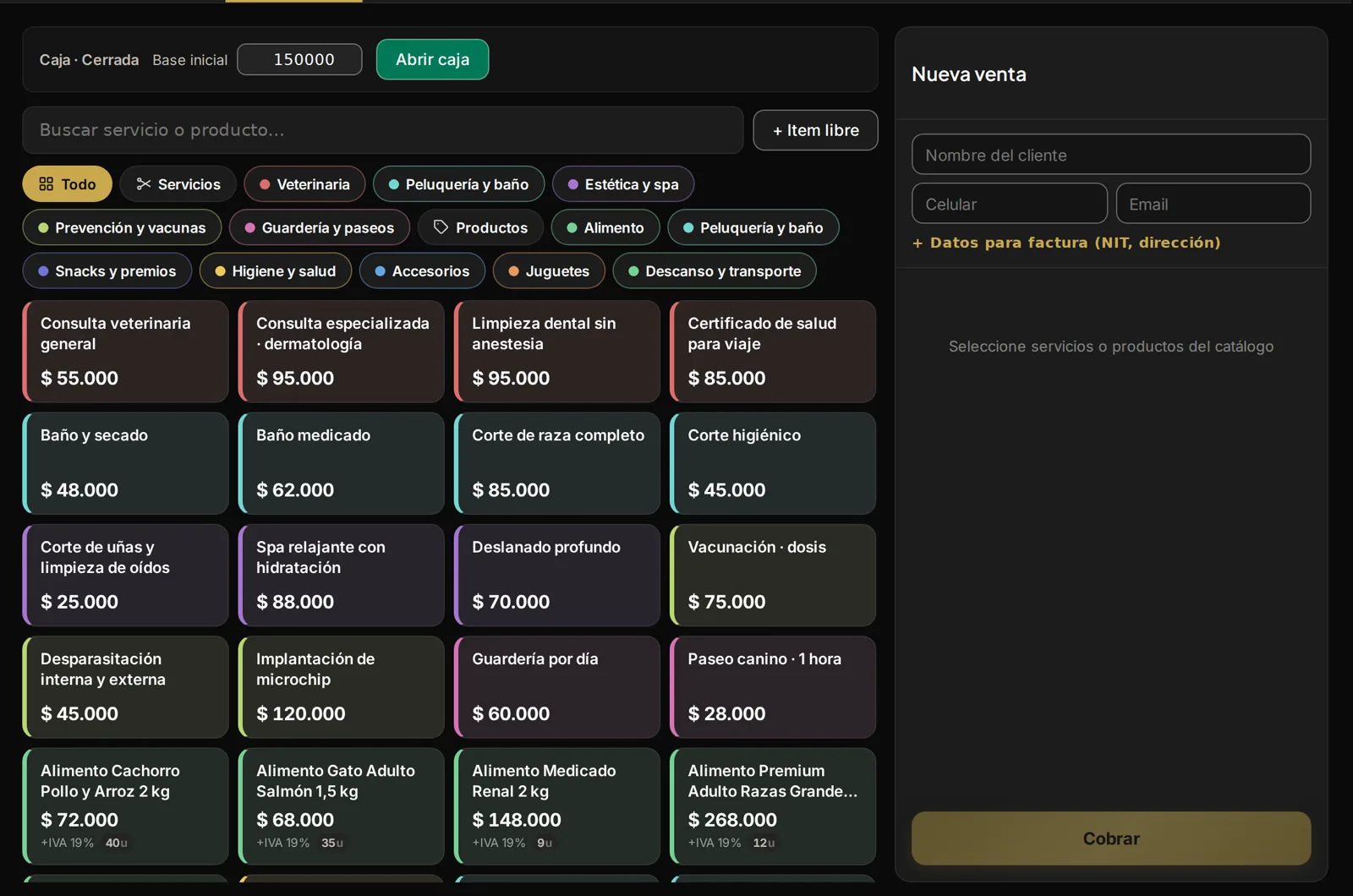
Task: Open Descanso y transporte category
Action: coord(715,271)
